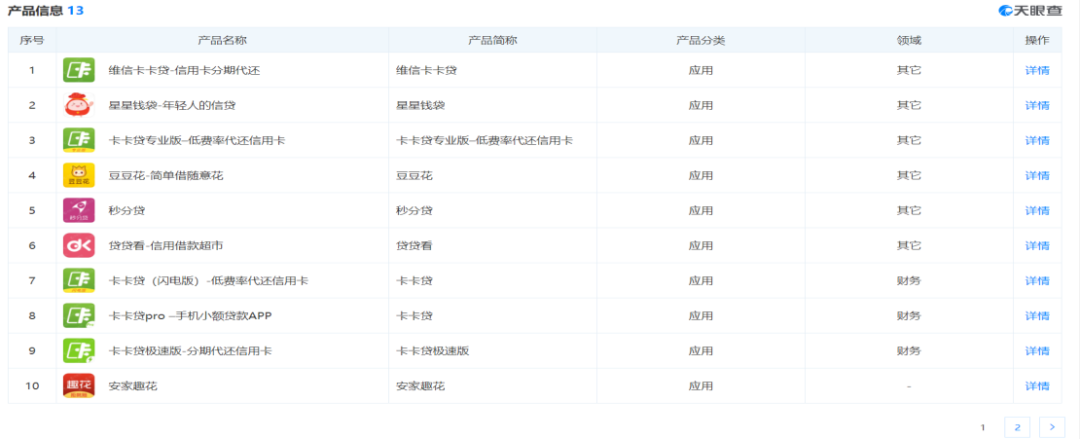
Task: Click product name 贷贷看-信用借款超市
Action: [166, 246]
